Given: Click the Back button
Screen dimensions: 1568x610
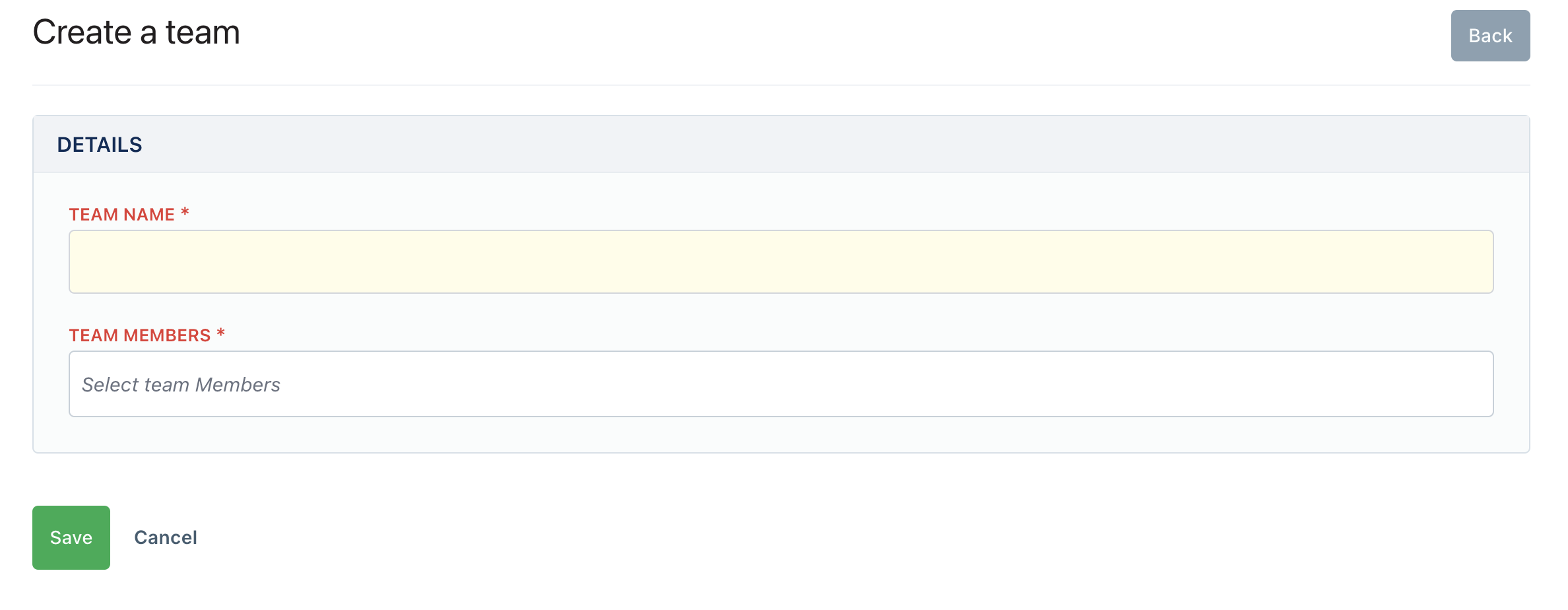Looking at the screenshot, I should [x=1490, y=36].
